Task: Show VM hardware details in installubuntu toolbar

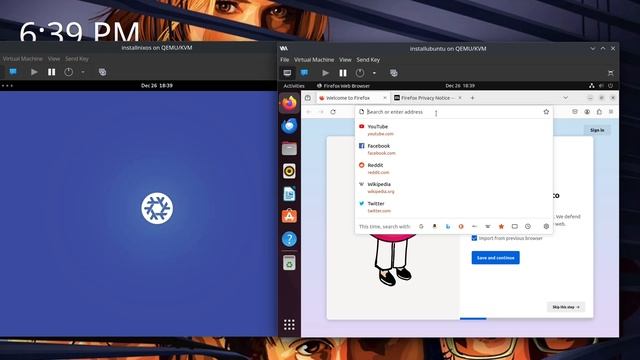Action: tap(304, 73)
